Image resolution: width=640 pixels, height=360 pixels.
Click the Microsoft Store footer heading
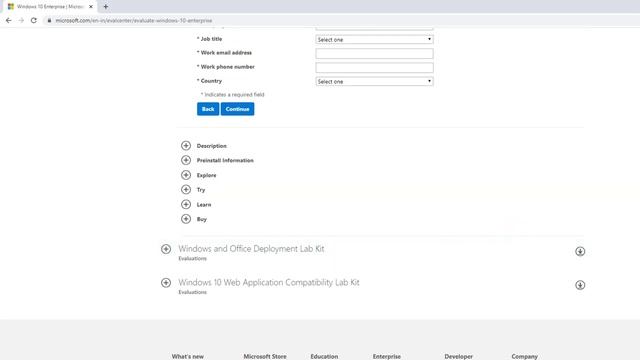pos(265,356)
